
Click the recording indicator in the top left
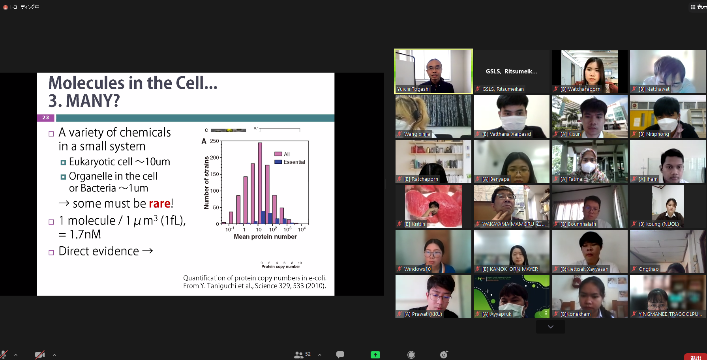click(5, 7)
